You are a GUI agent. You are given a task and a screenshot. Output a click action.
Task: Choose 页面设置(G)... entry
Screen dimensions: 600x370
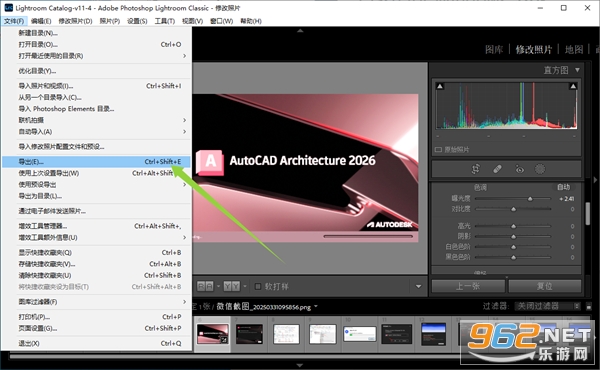coord(96,328)
